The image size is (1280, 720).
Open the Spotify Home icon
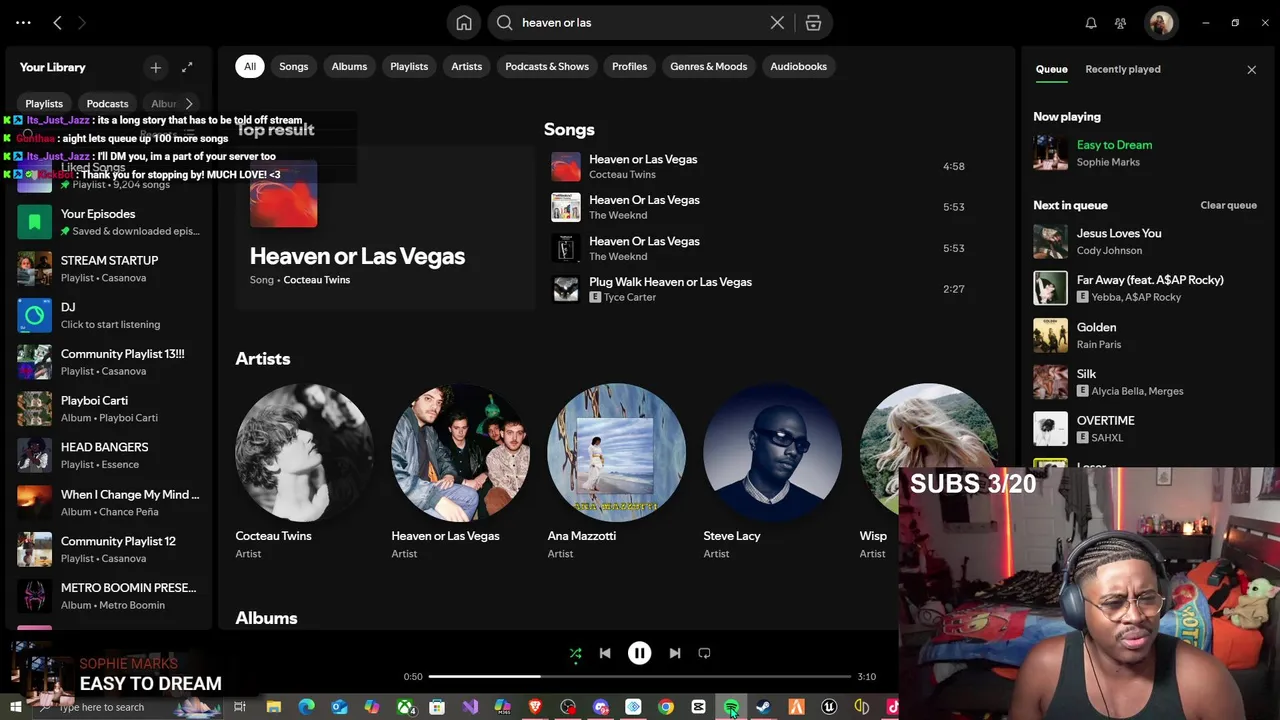(x=464, y=23)
